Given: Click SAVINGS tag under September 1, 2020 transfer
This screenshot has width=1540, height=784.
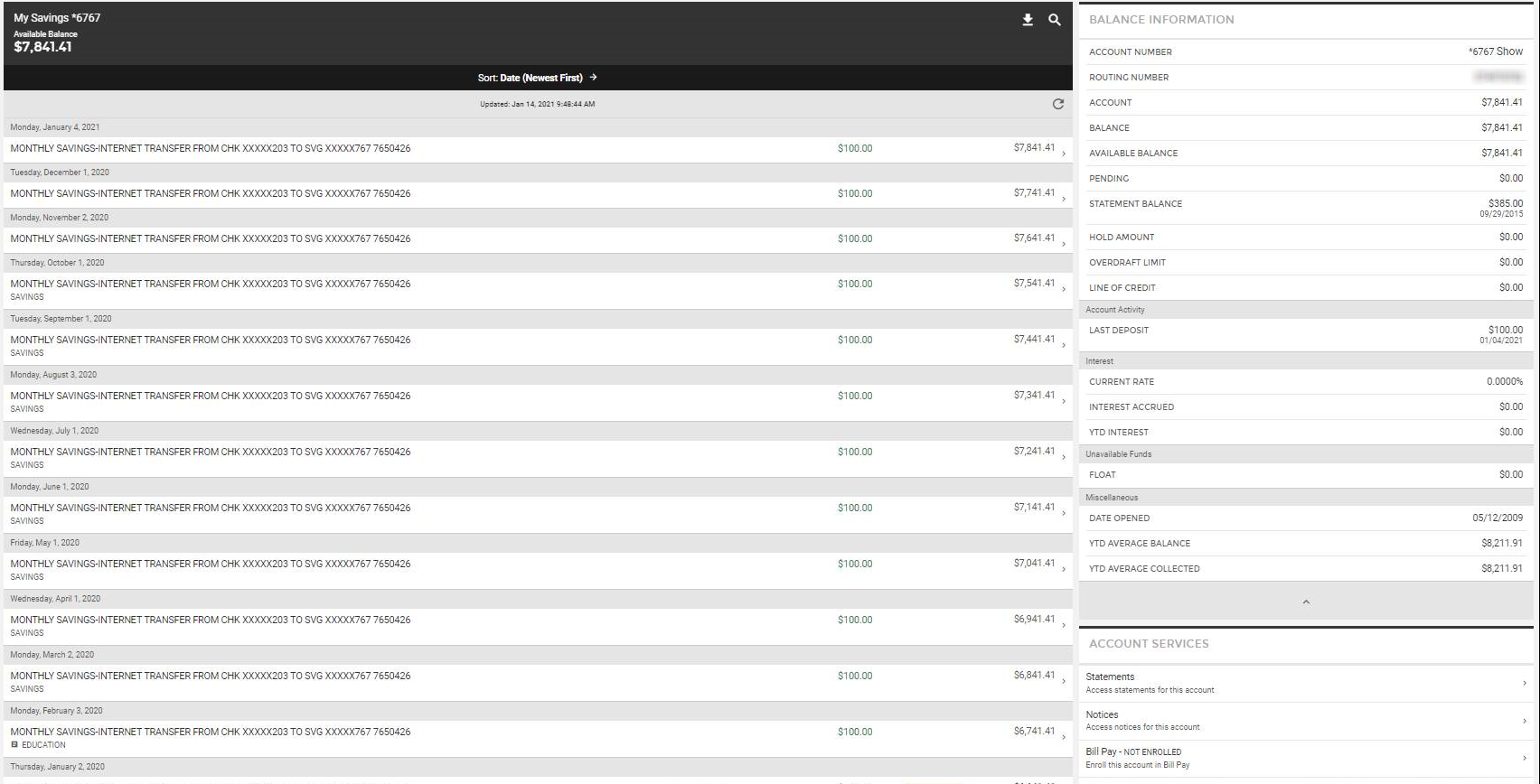Looking at the screenshot, I should point(27,353).
